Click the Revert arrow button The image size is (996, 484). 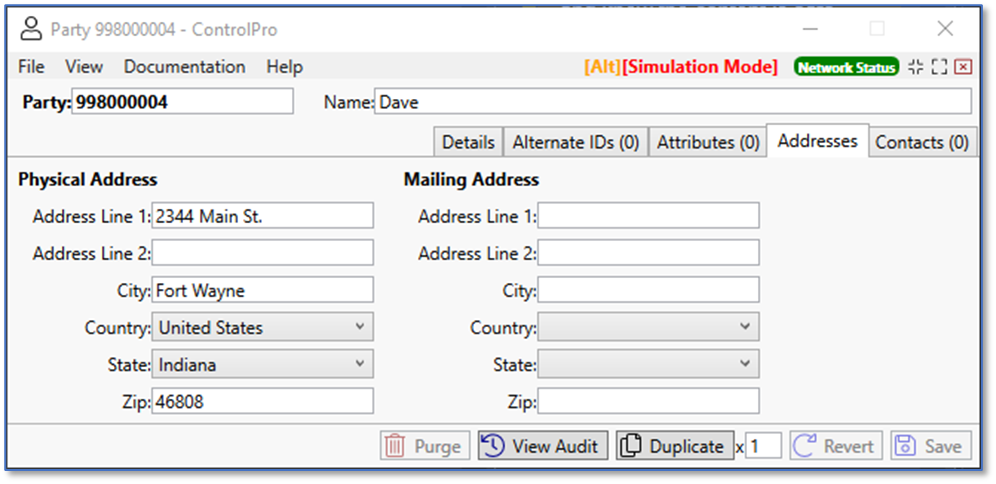[836, 446]
